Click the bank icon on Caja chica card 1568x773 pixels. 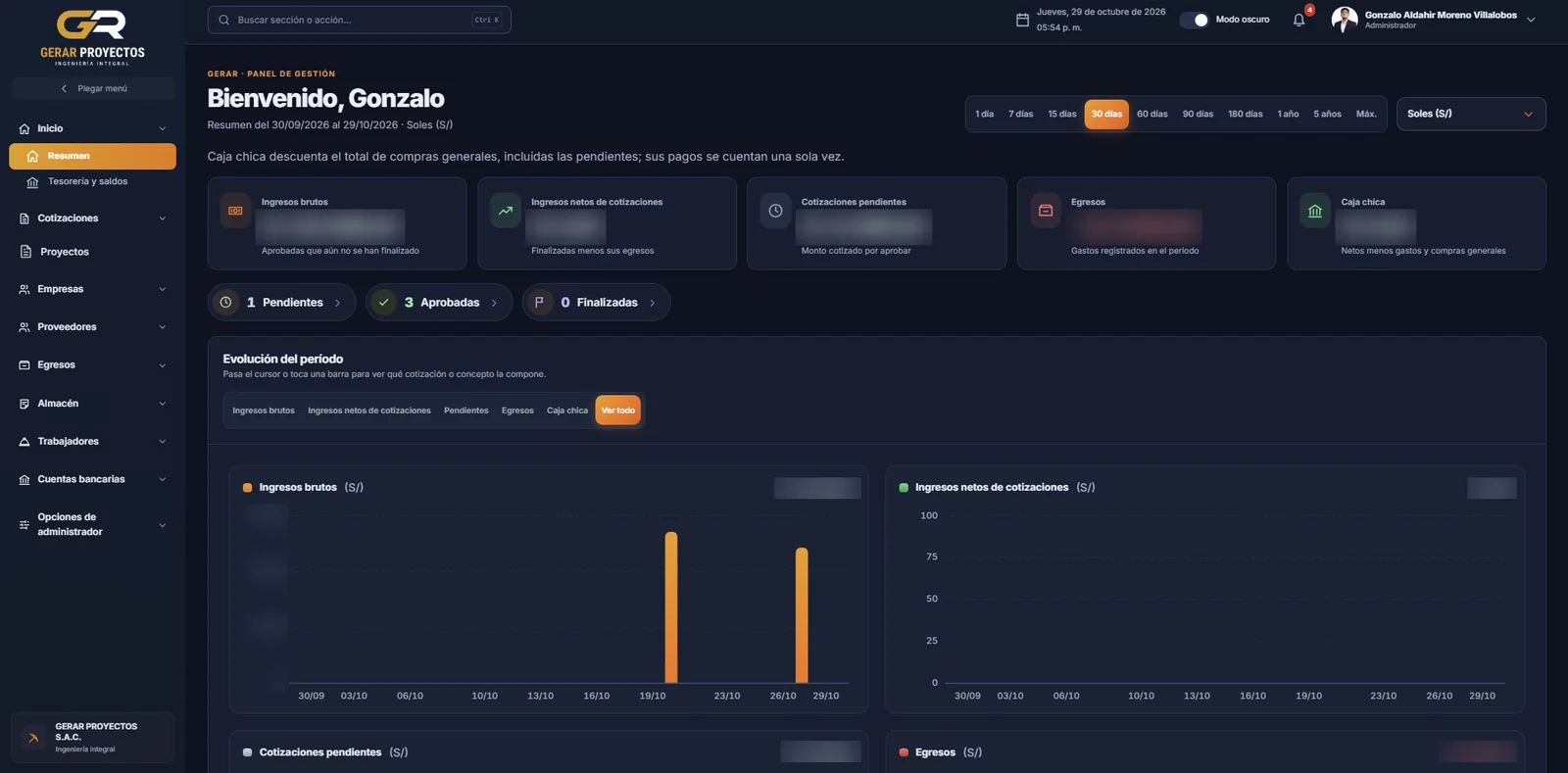[1315, 211]
